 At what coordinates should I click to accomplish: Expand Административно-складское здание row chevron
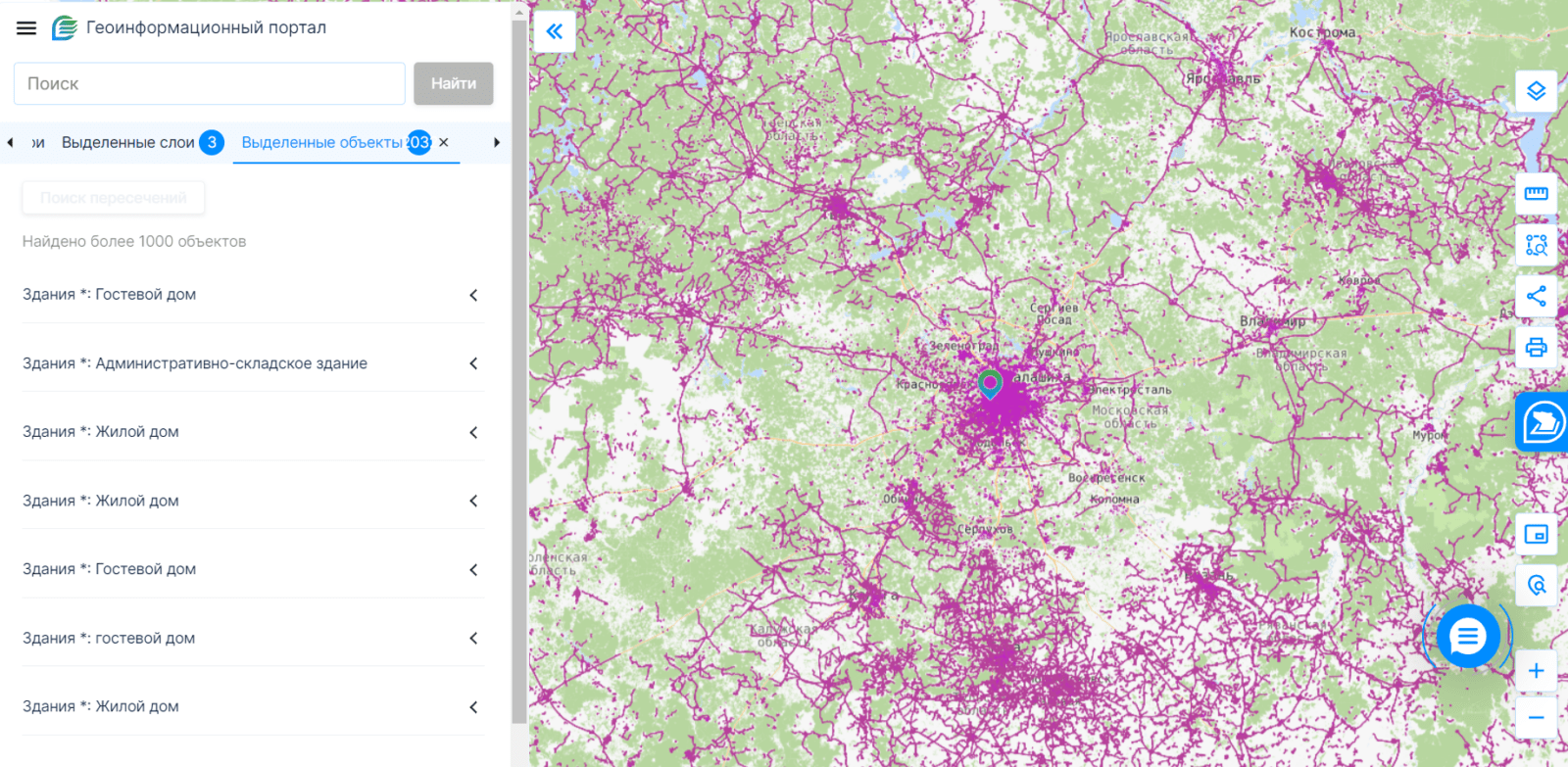473,363
